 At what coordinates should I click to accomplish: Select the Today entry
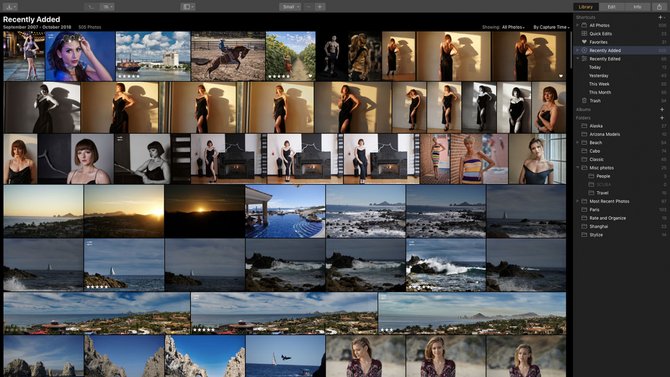pyautogui.click(x=595, y=68)
